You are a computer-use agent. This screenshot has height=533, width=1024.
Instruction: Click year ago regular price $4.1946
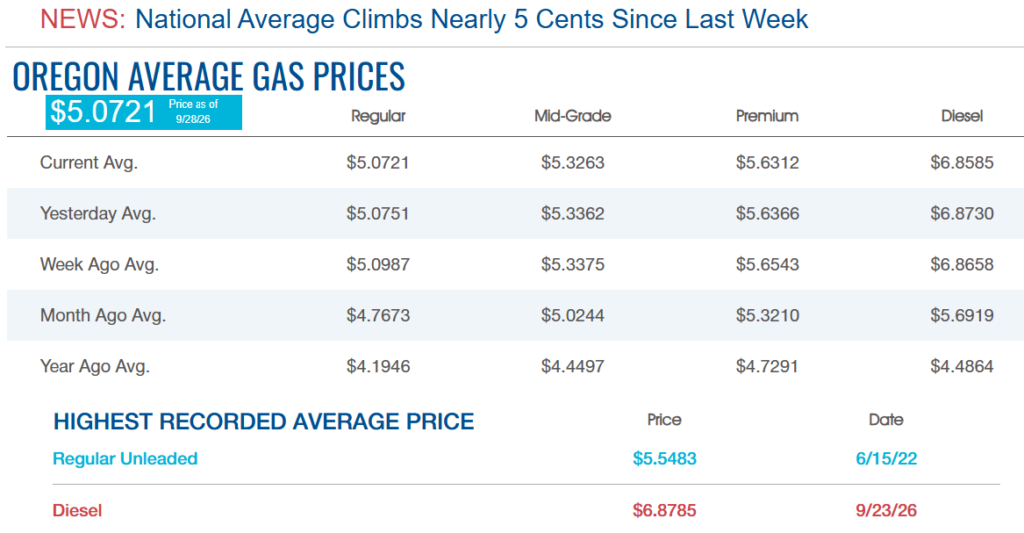378,366
